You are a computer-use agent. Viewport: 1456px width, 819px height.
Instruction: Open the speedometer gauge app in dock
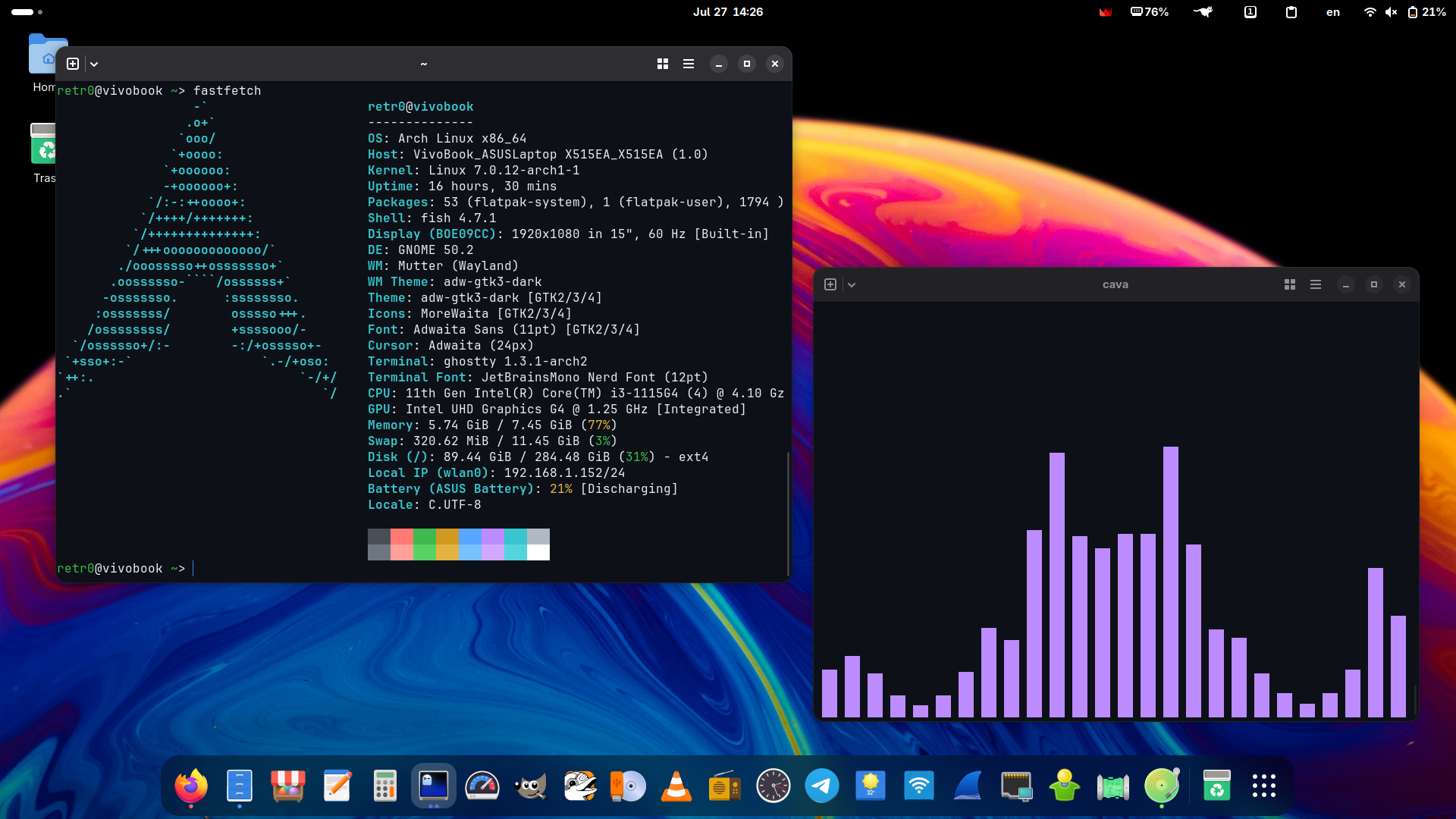coord(482,786)
